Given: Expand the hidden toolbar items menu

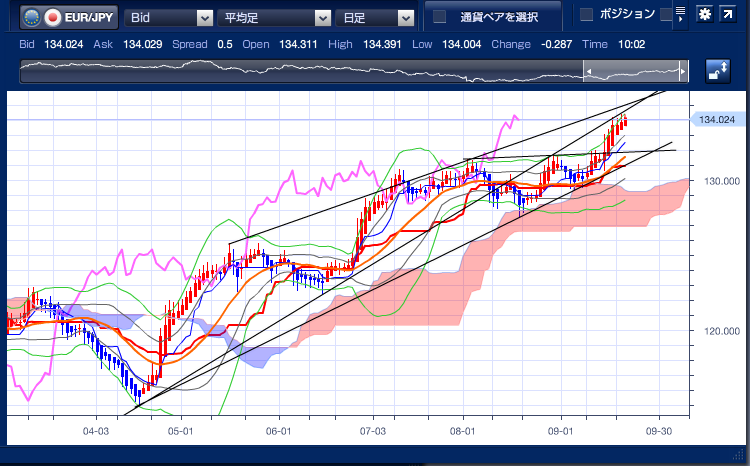Looking at the screenshot, I should (x=680, y=14).
